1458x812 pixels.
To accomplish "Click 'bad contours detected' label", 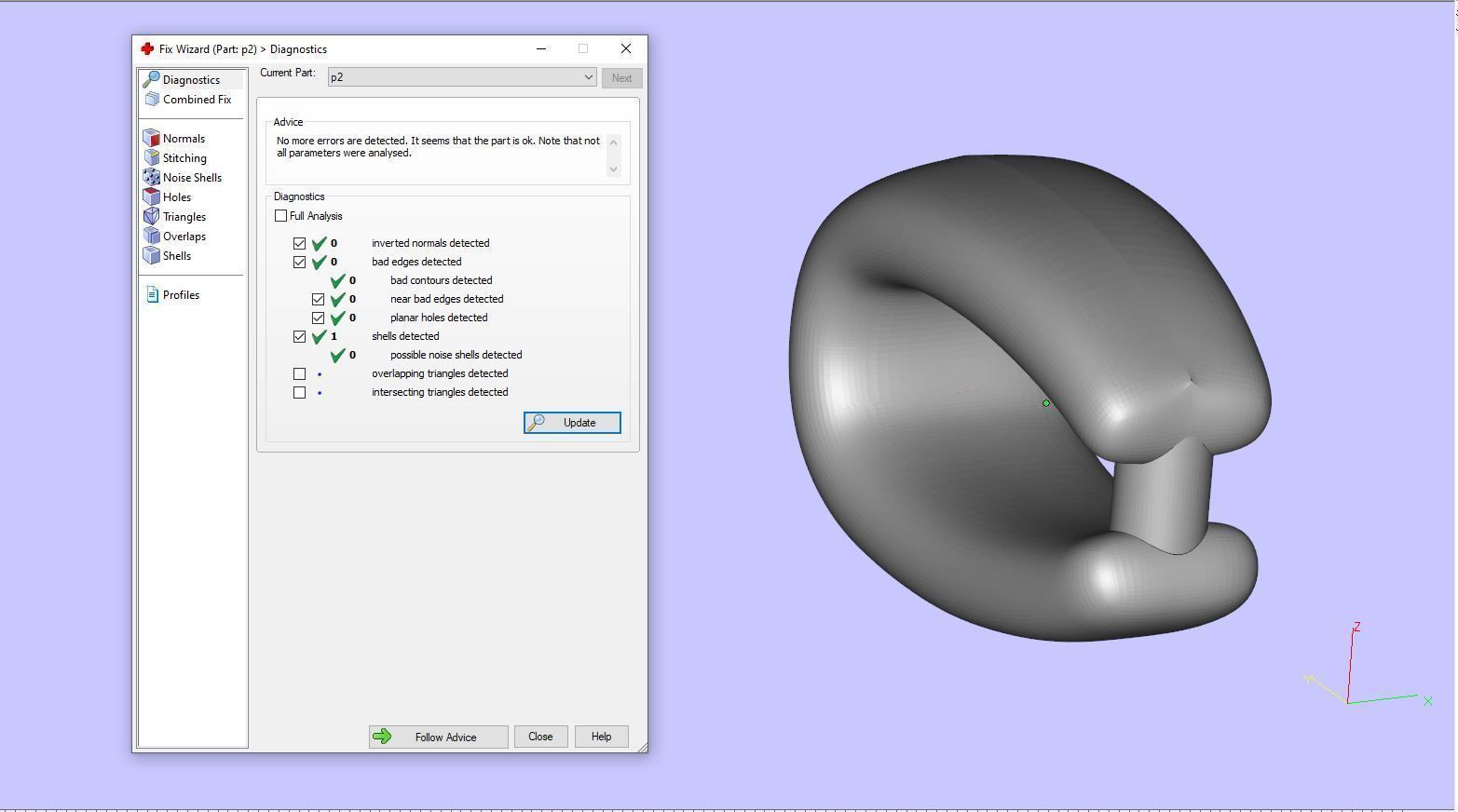I will (x=441, y=281).
